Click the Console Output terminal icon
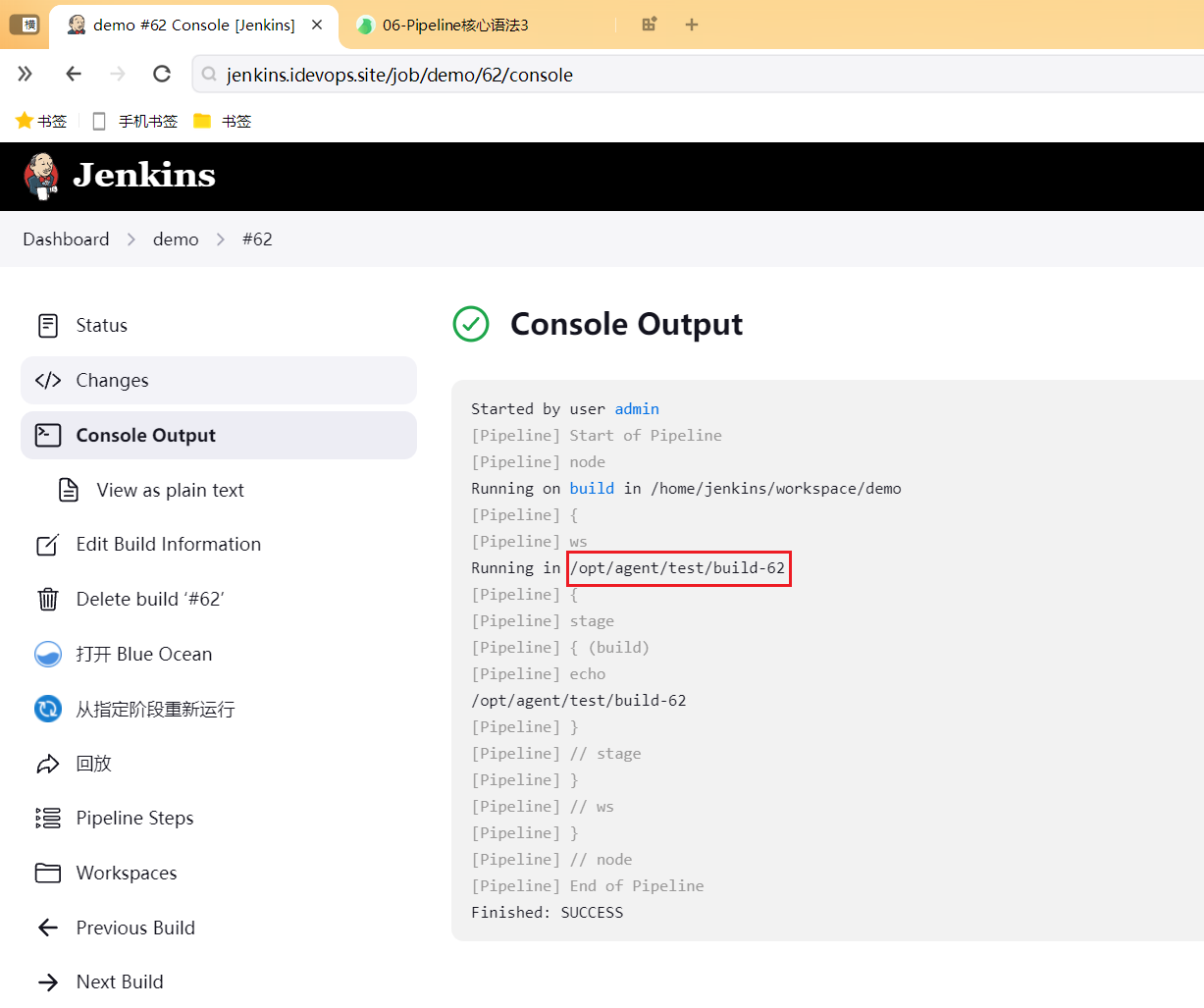The width and height of the screenshot is (1204, 1008). pyautogui.click(x=48, y=436)
